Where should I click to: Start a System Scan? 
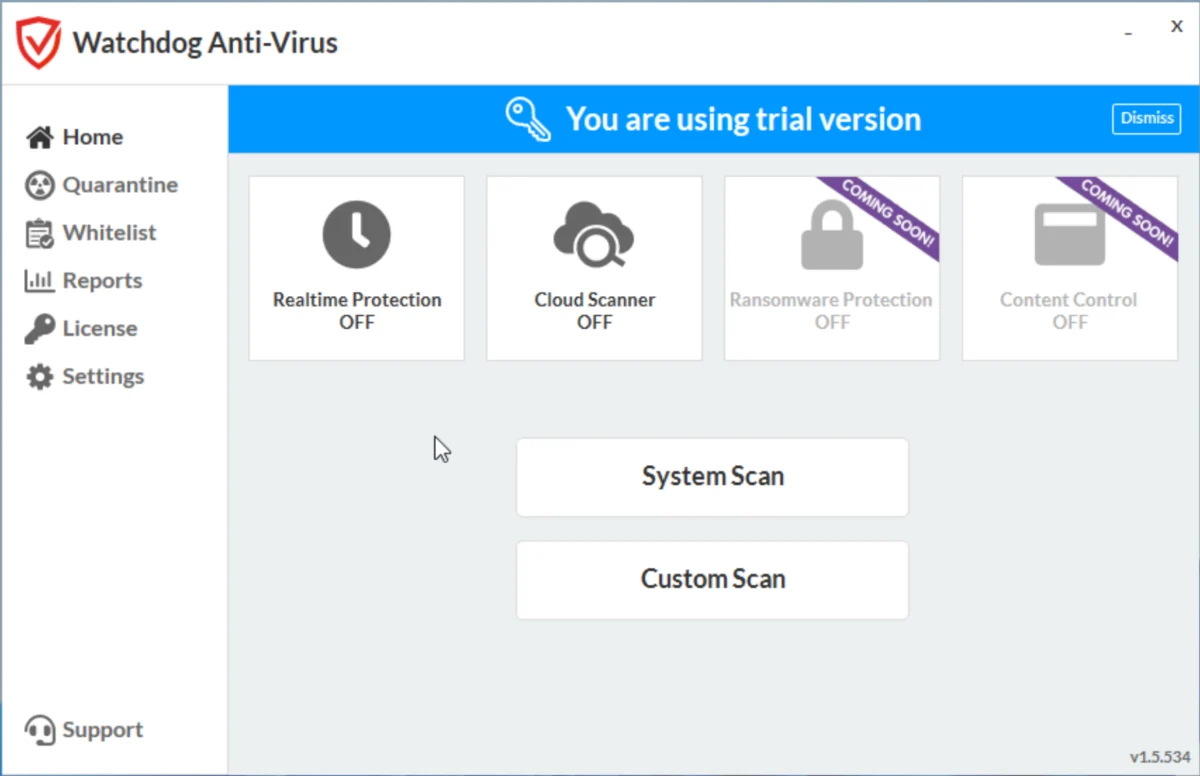712,477
